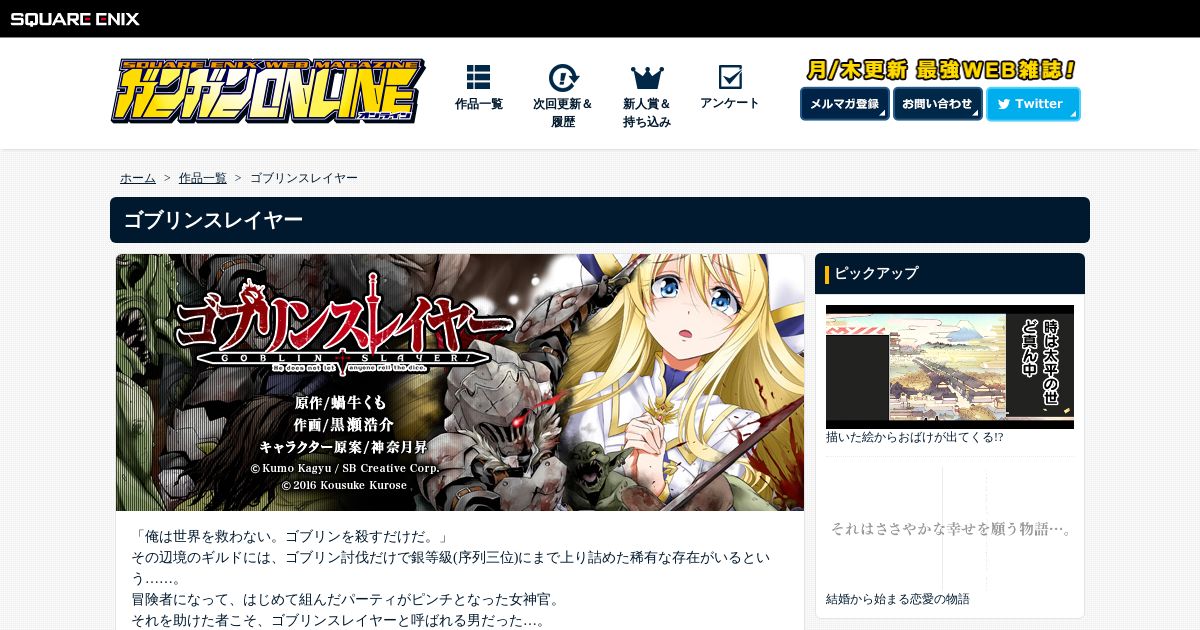The image size is (1200, 630).
Task: Click the Goblin Slayer banner image
Action: pos(460,382)
